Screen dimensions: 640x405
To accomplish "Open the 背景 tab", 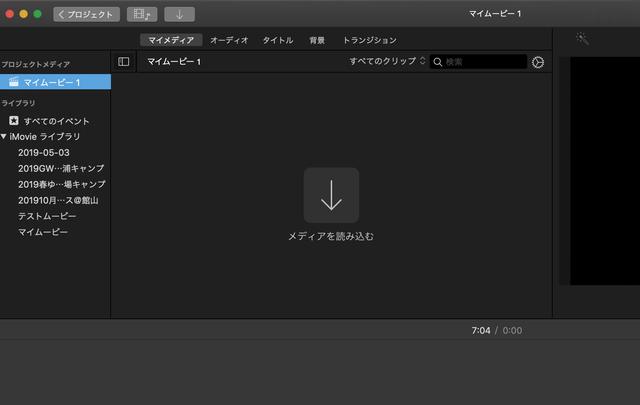I will tap(317, 40).
